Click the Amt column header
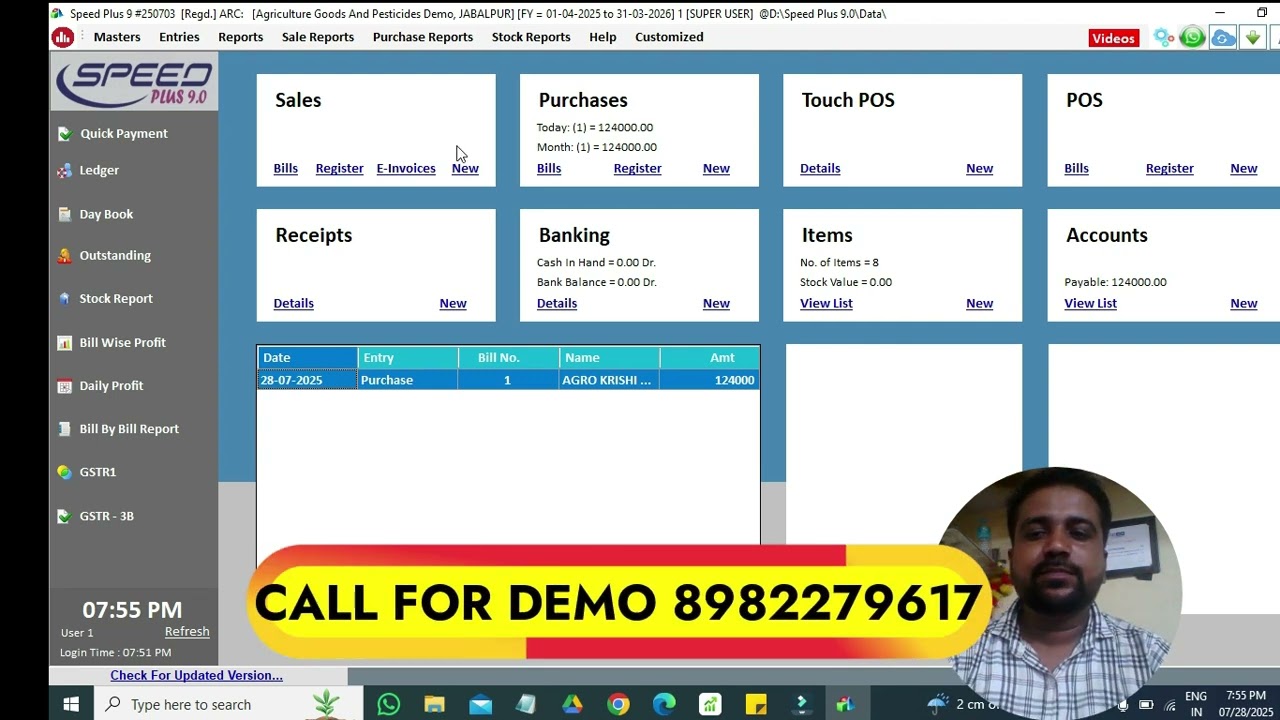This screenshot has width=1280, height=720. [710, 358]
